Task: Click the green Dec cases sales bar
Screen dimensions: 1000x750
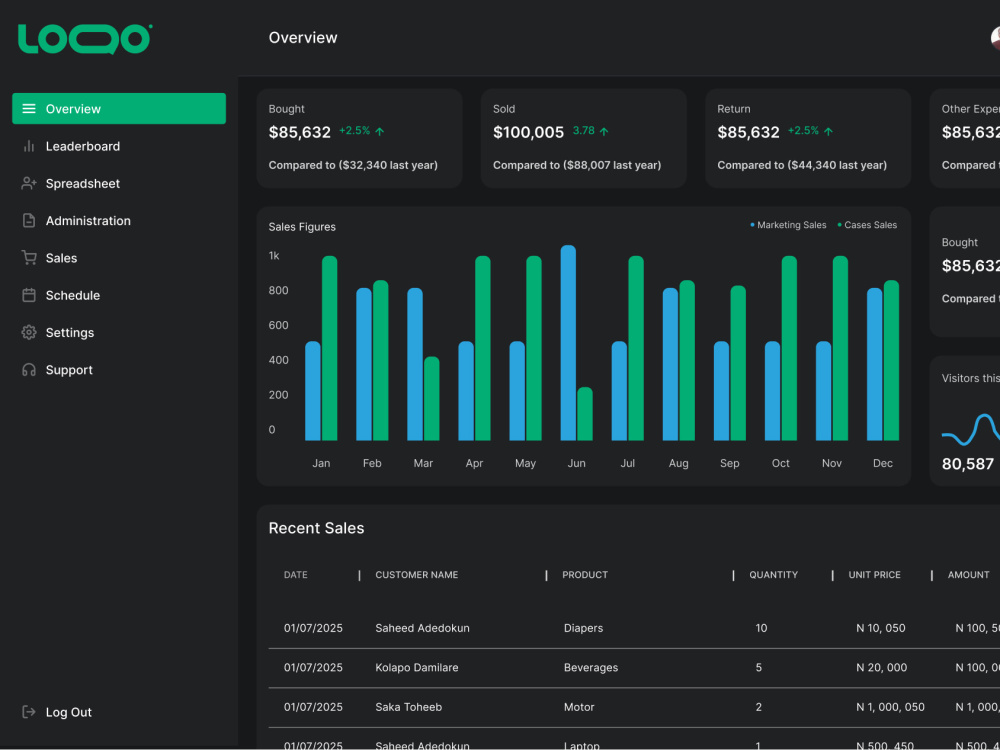Action: (892, 360)
